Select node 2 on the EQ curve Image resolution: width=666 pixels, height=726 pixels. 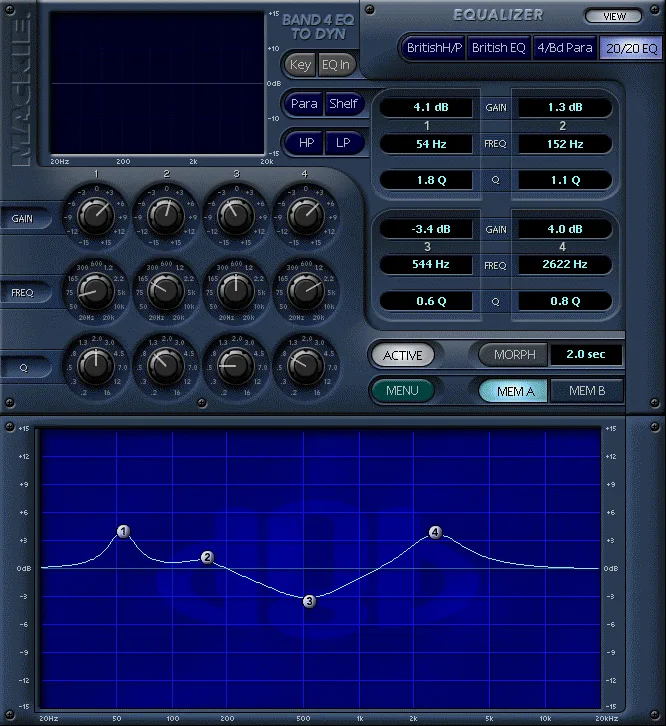207,557
